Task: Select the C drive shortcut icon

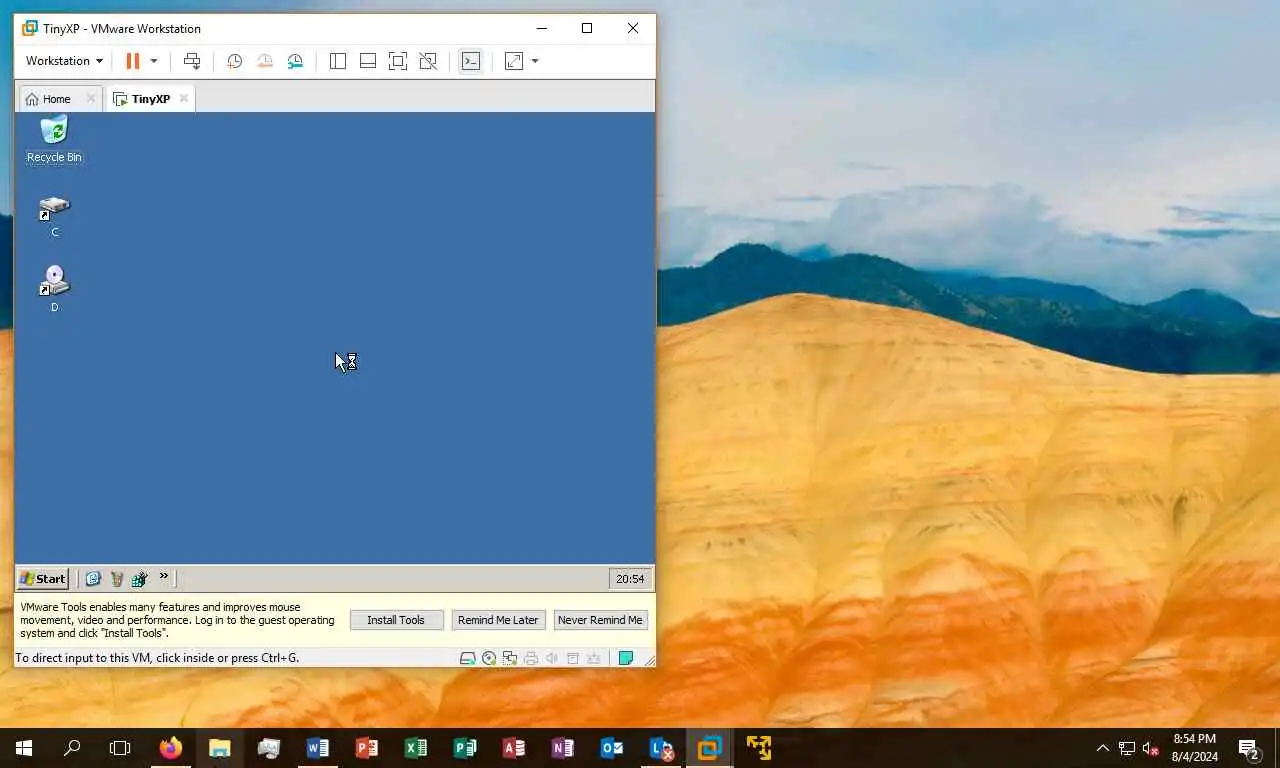Action: point(54,216)
